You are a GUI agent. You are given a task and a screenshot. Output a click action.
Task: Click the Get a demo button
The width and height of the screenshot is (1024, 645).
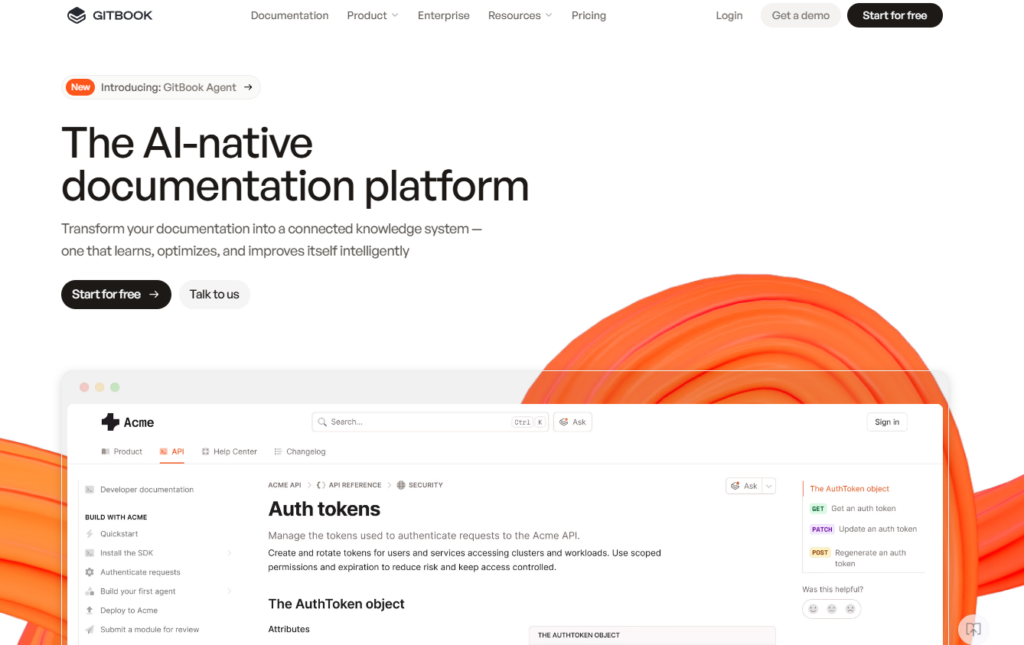[x=800, y=15]
